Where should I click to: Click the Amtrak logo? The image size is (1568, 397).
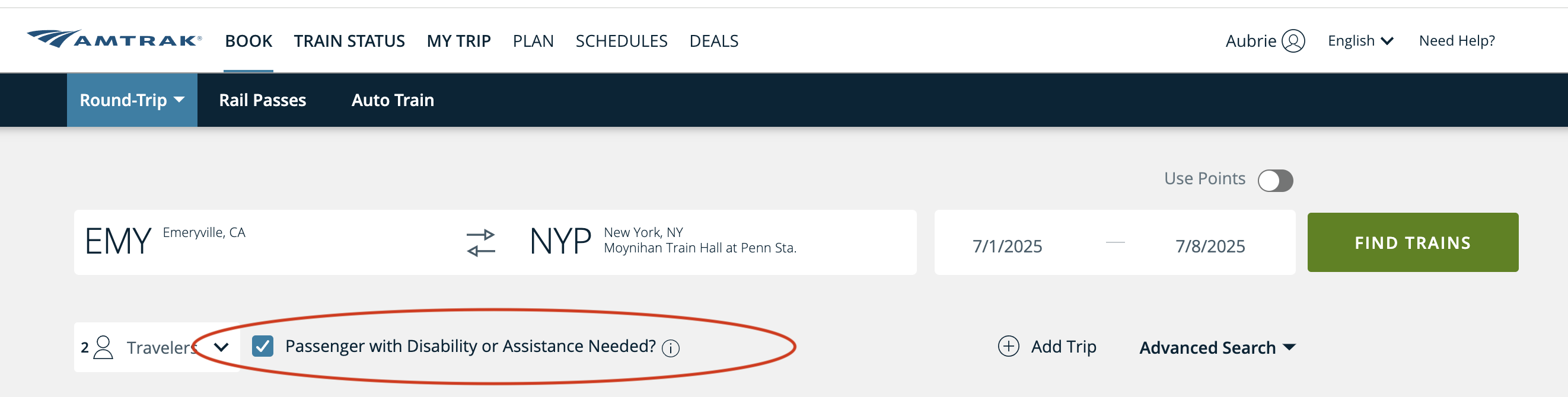point(116,40)
